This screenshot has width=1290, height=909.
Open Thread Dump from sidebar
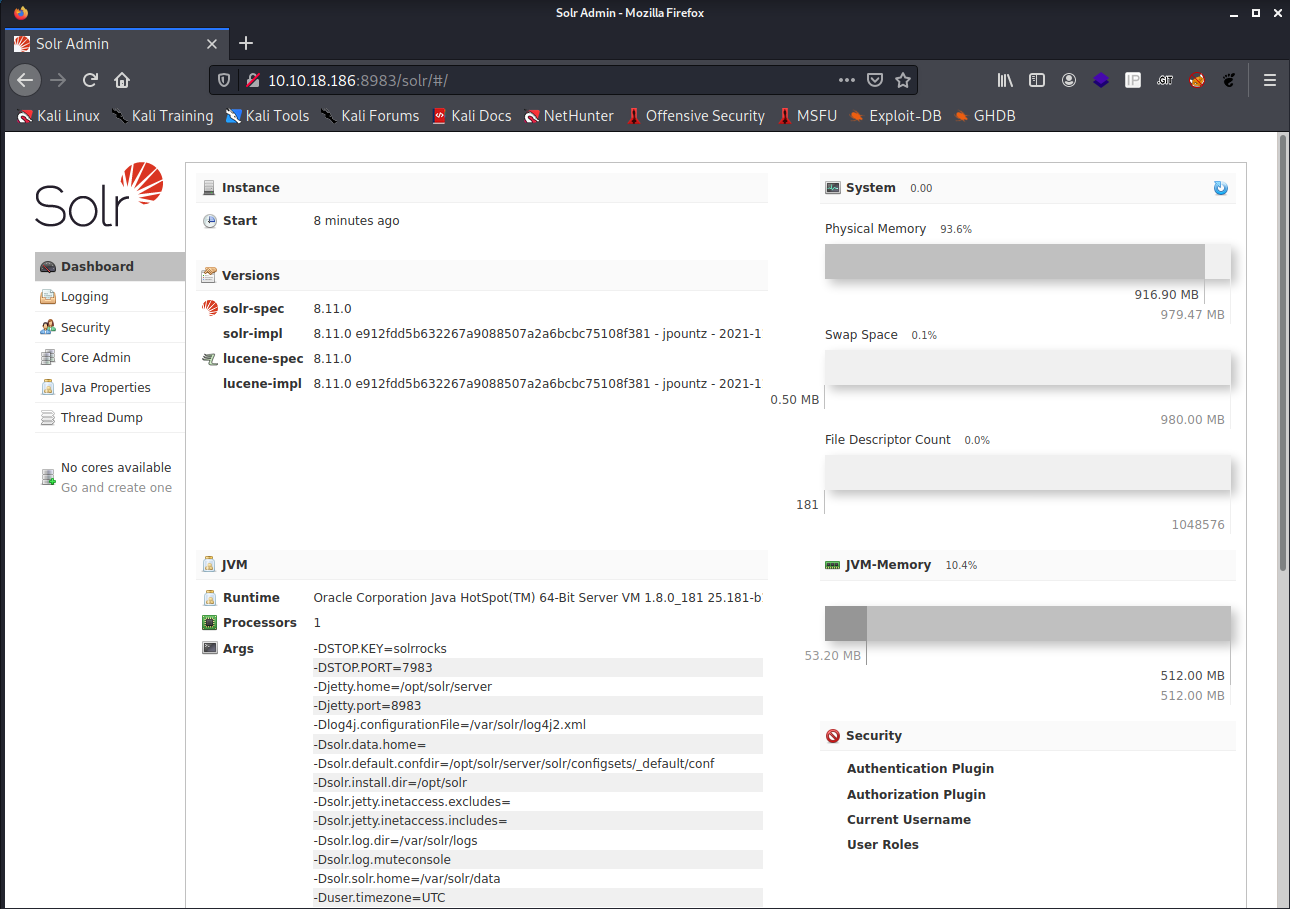pyautogui.click(x=101, y=417)
